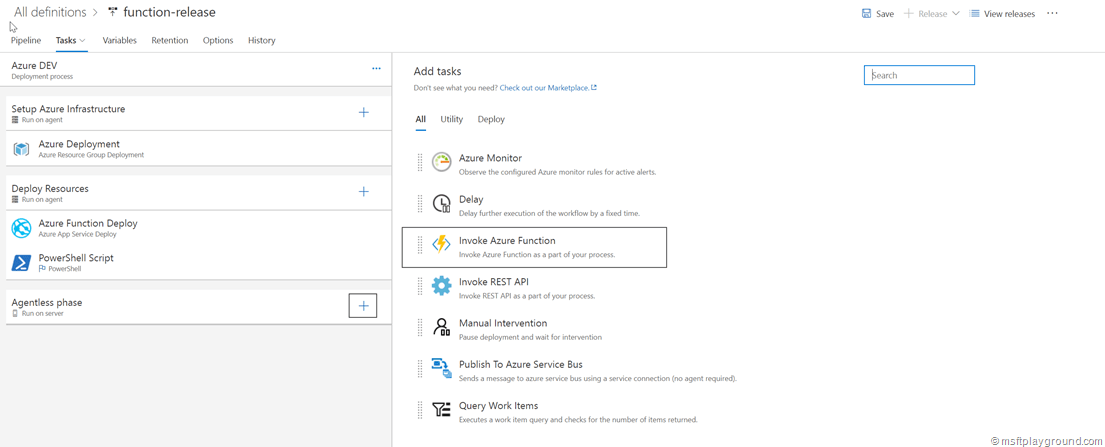This screenshot has height=447, width=1105.
Task: Grab the drag handle beside Azure Monitor
Action: (x=419, y=162)
